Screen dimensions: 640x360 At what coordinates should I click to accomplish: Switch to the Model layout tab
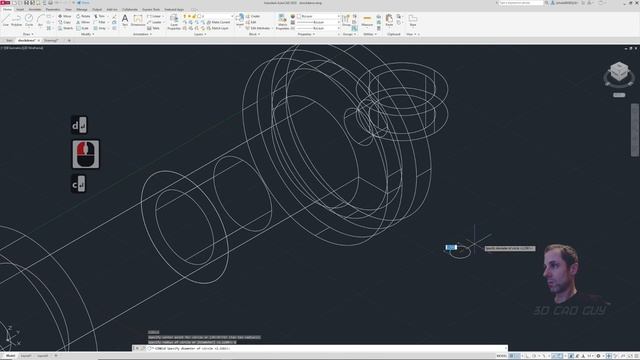[x=10, y=356]
